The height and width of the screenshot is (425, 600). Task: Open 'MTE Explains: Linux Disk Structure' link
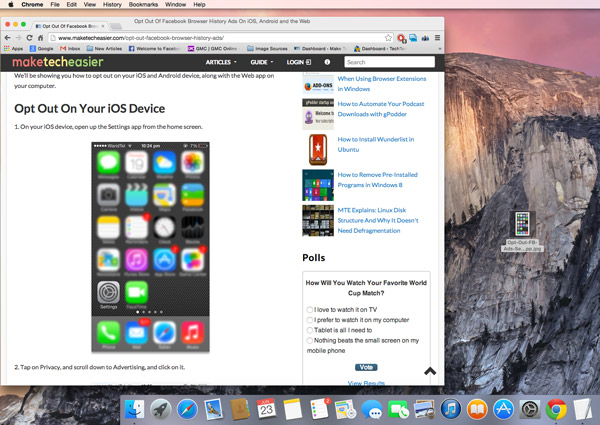pyautogui.click(x=378, y=220)
